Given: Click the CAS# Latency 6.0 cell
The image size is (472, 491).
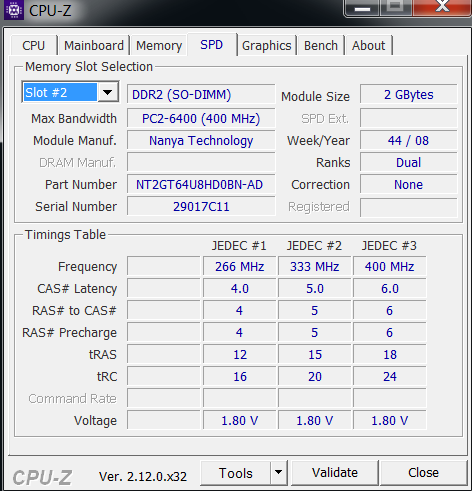Looking at the screenshot, I should click(x=390, y=288).
